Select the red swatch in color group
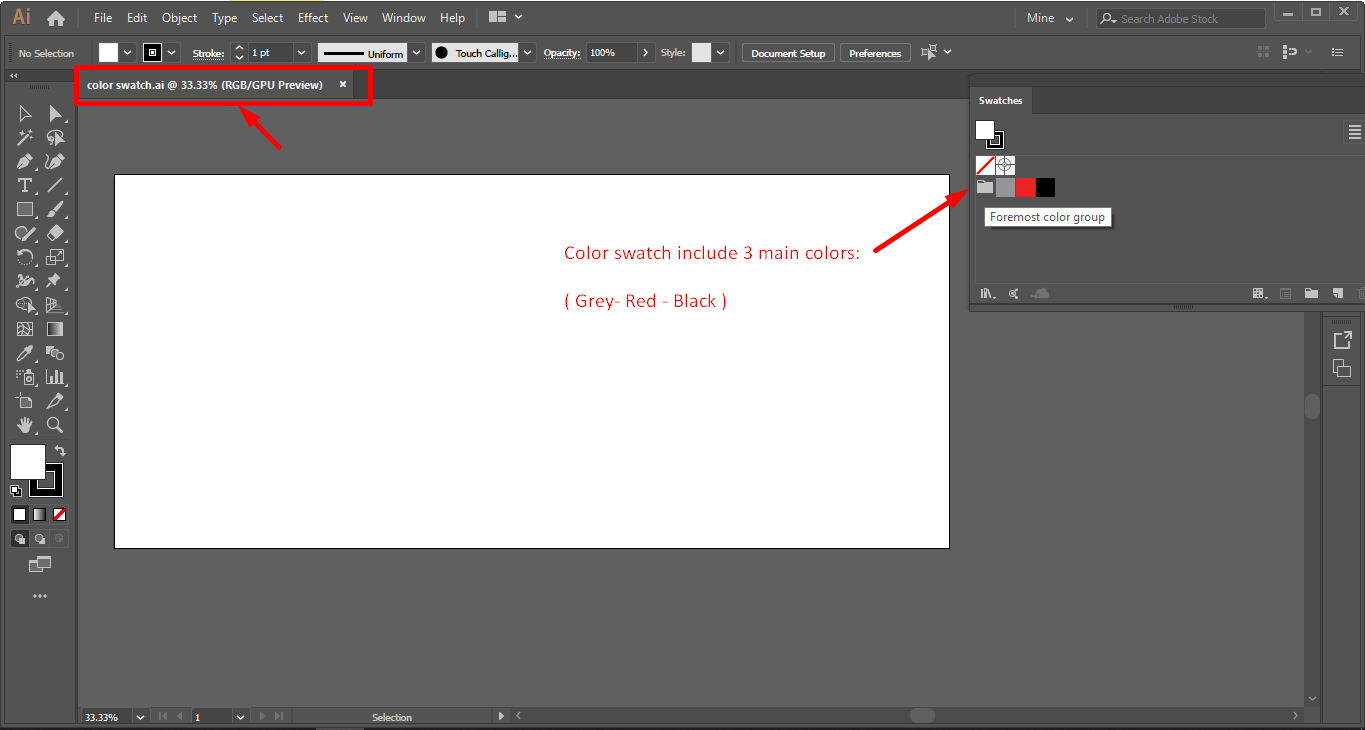Image resolution: width=1365 pixels, height=730 pixels. pos(1025,188)
